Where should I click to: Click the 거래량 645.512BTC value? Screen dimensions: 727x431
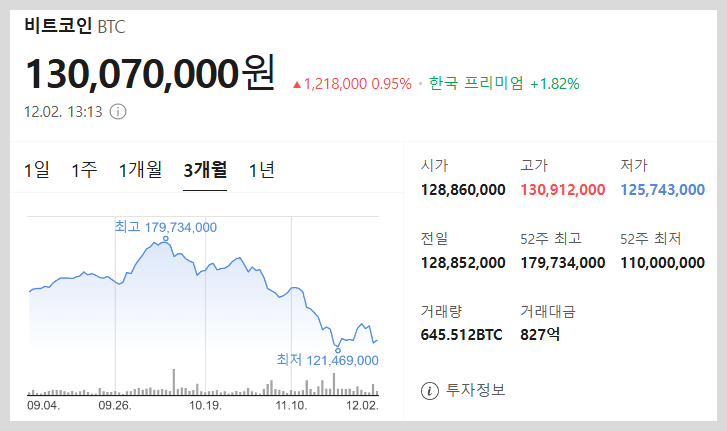click(462, 334)
